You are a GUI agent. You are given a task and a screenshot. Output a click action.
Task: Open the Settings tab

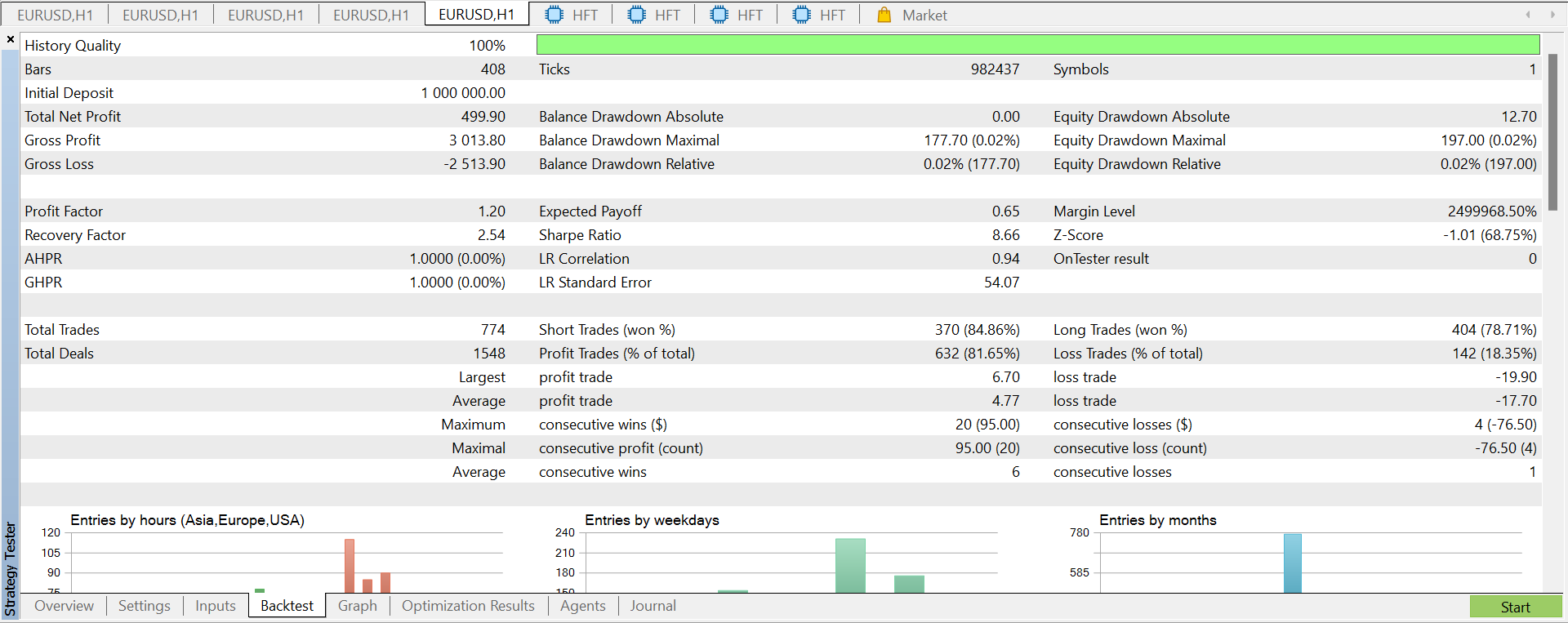click(x=145, y=606)
